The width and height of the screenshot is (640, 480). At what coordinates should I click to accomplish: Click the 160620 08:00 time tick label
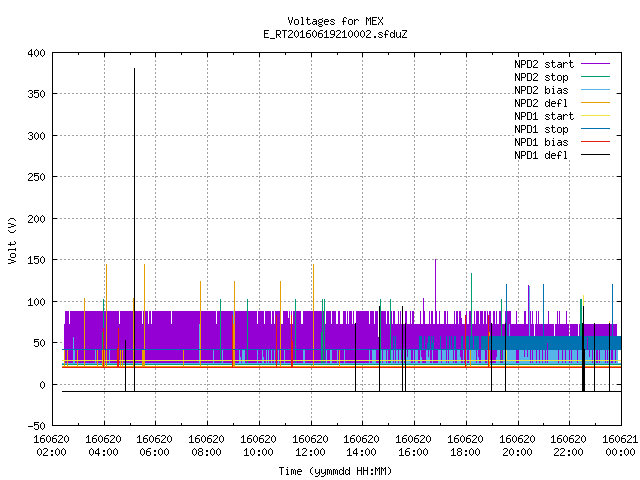click(207, 446)
